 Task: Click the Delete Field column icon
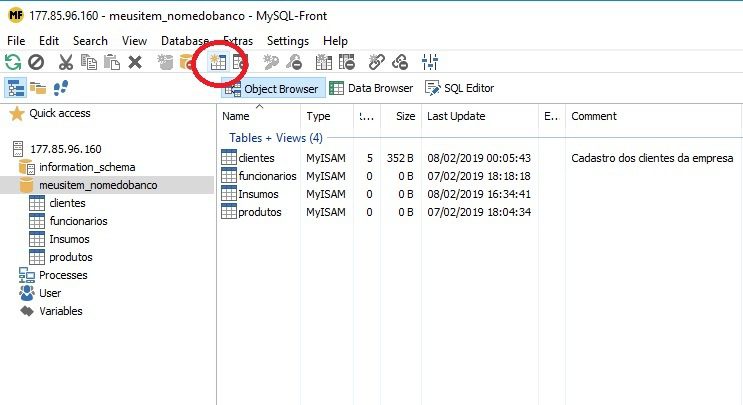(346, 62)
